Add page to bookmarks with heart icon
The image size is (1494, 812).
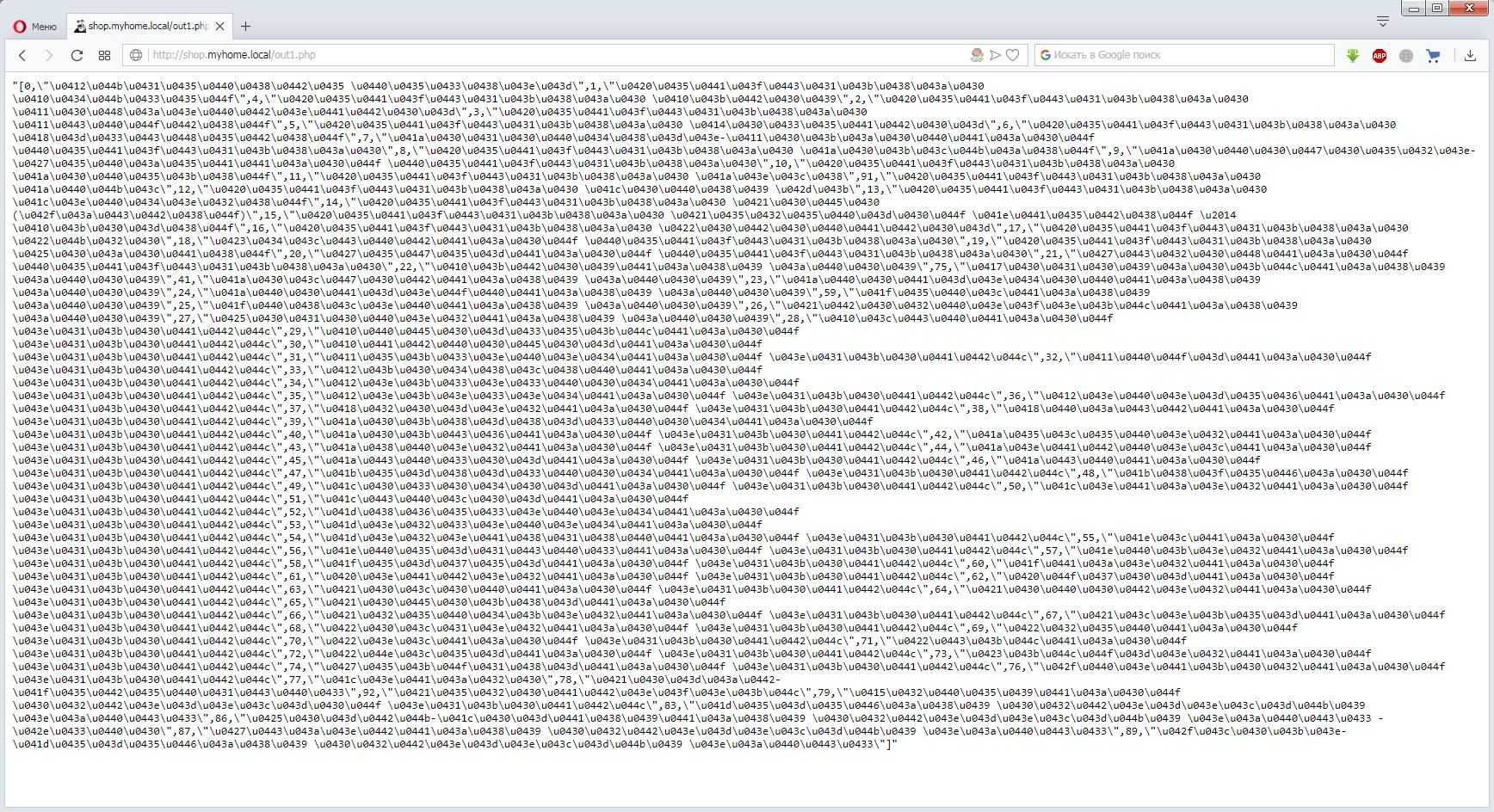click(x=1013, y=55)
